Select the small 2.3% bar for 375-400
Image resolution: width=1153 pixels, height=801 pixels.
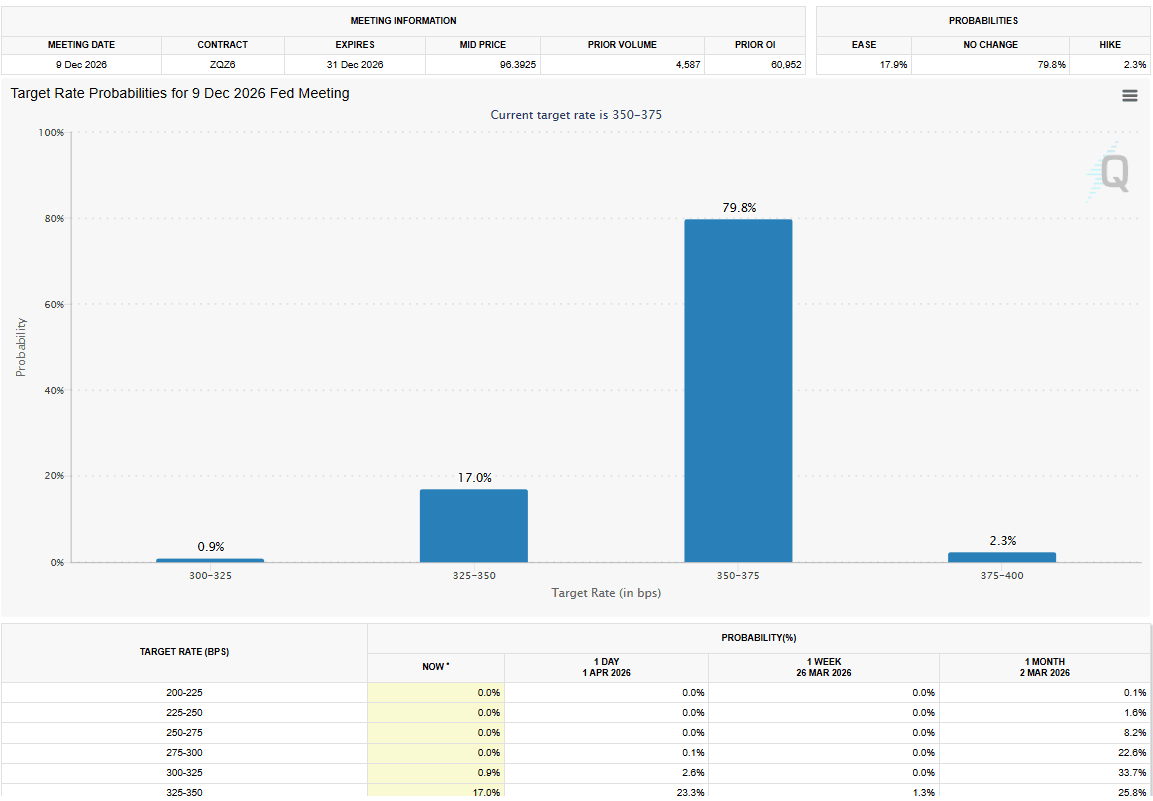(1001, 557)
